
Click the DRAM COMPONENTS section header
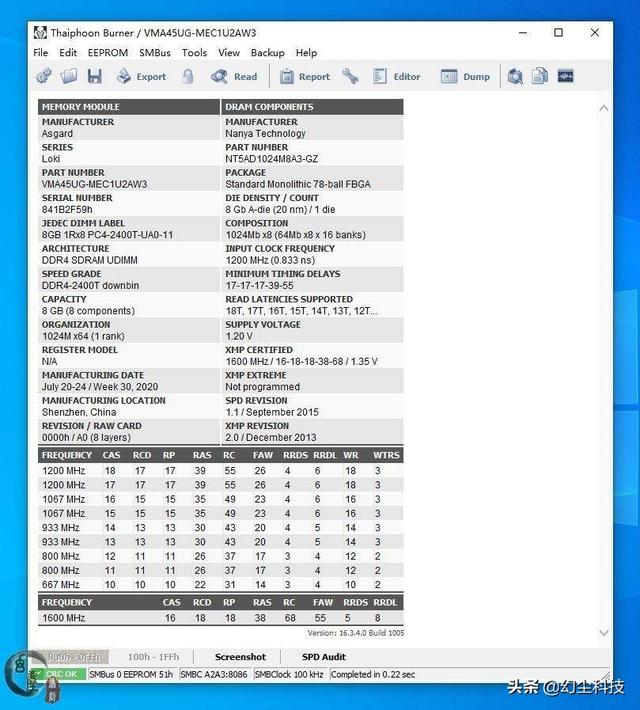[x=312, y=107]
